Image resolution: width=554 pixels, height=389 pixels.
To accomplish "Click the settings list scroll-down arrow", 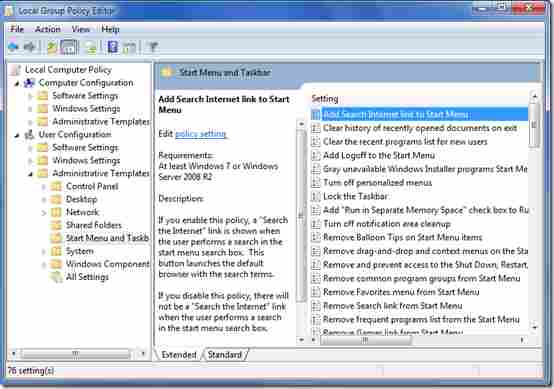I will point(534,328).
